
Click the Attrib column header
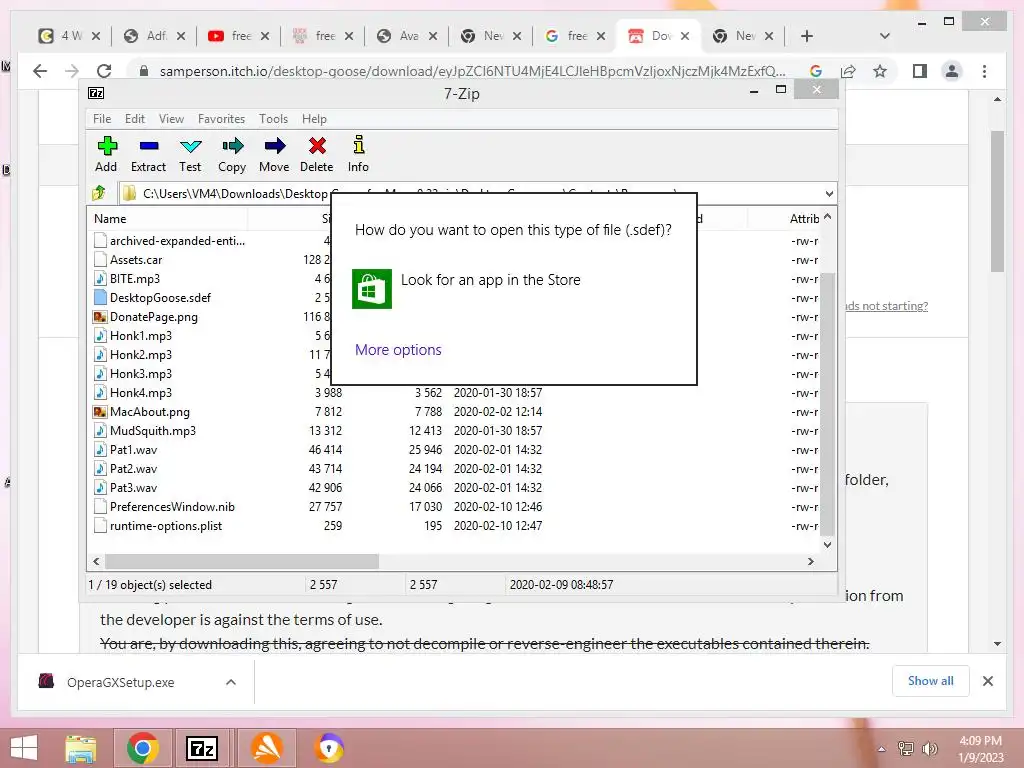click(804, 219)
